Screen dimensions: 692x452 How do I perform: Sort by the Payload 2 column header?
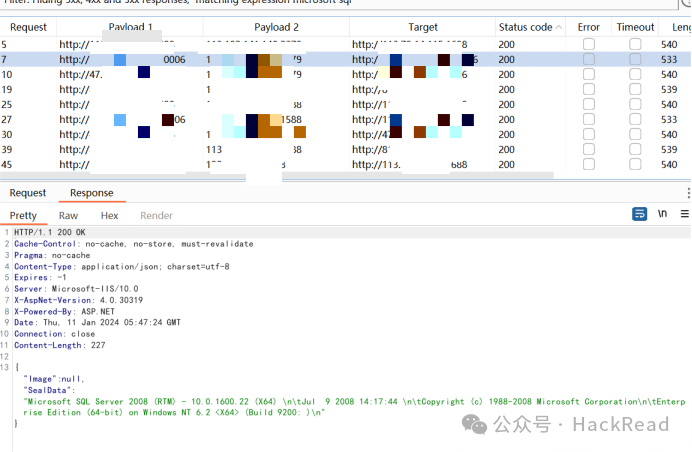click(276, 27)
